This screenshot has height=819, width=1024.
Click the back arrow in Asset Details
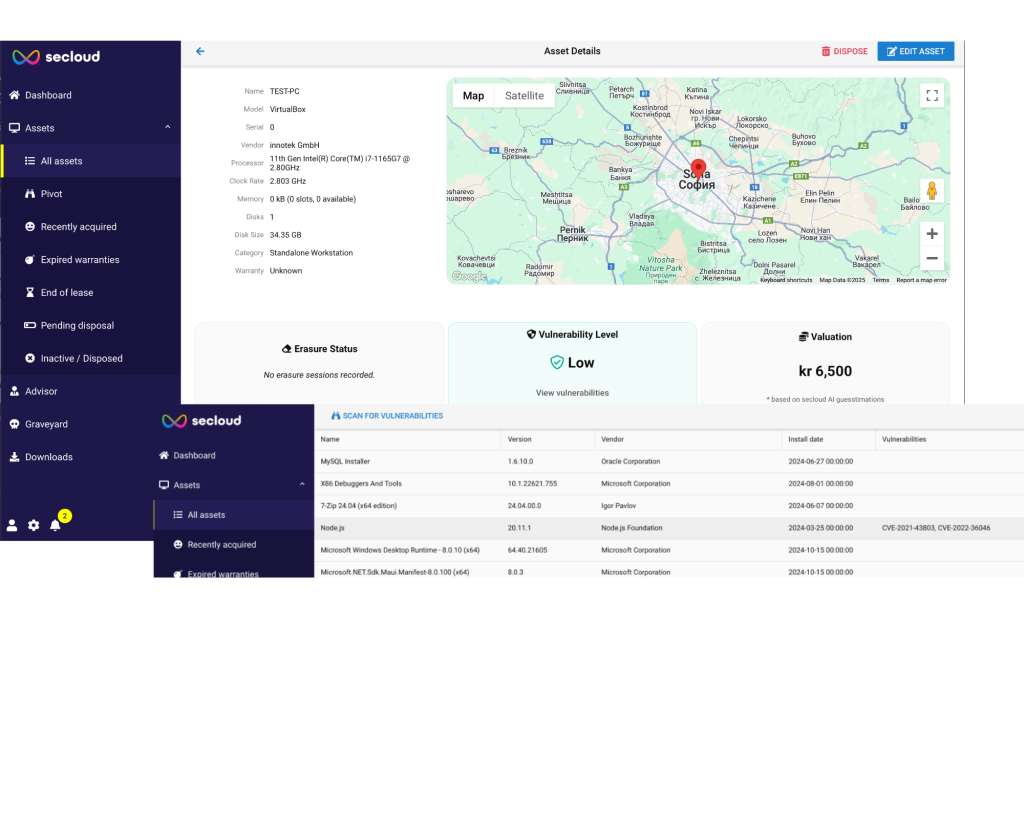click(x=200, y=51)
